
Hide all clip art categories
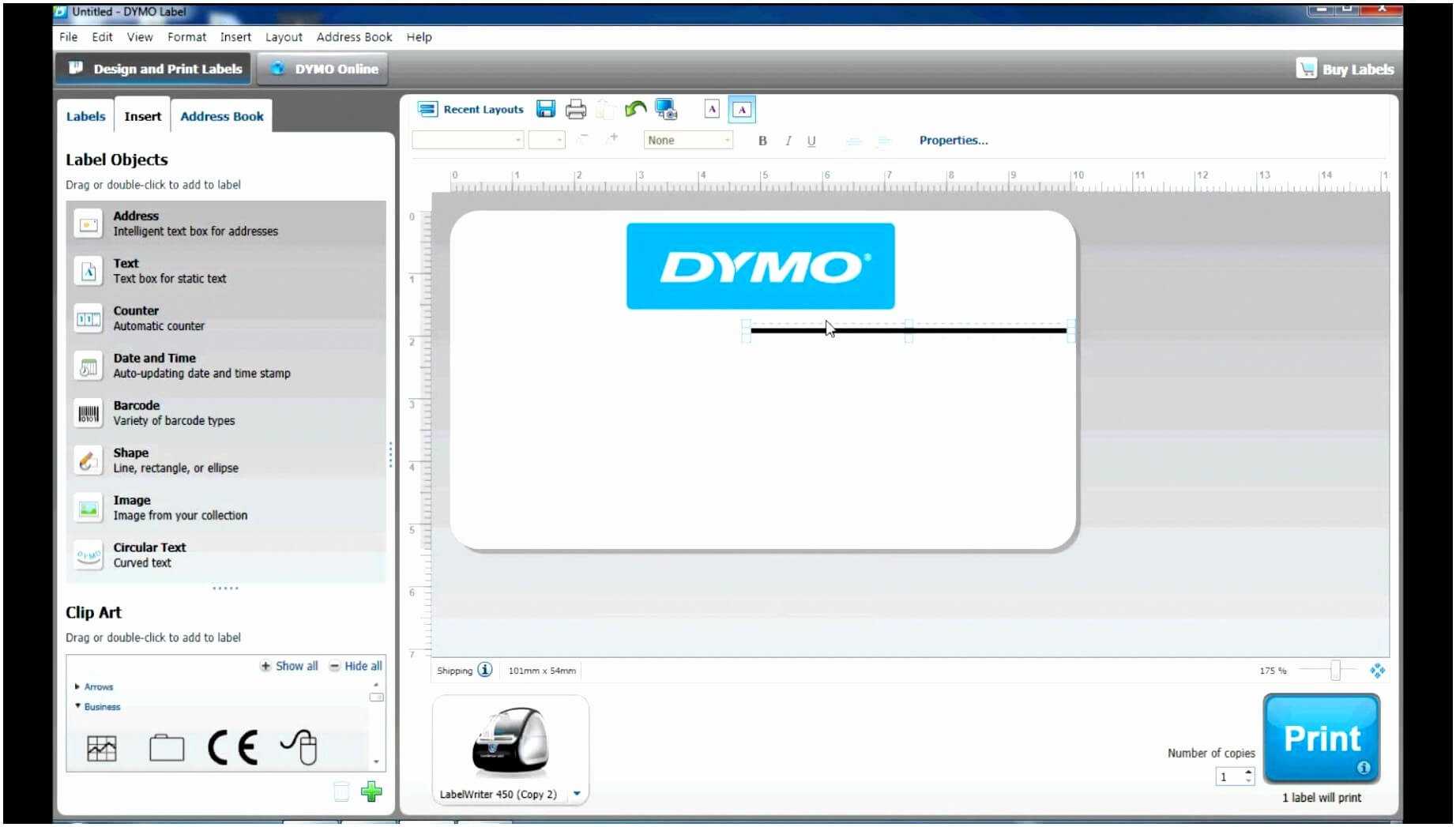click(x=356, y=666)
